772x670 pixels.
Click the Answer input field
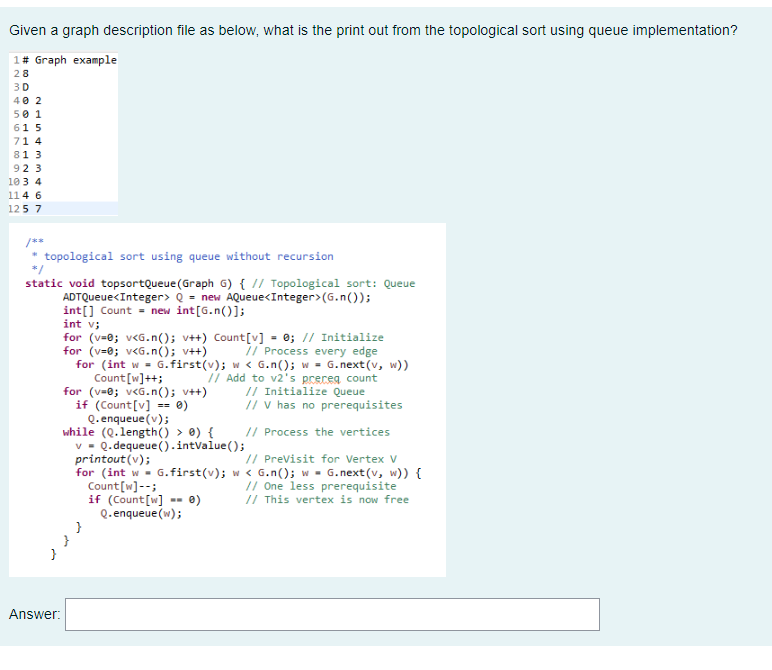[332, 614]
